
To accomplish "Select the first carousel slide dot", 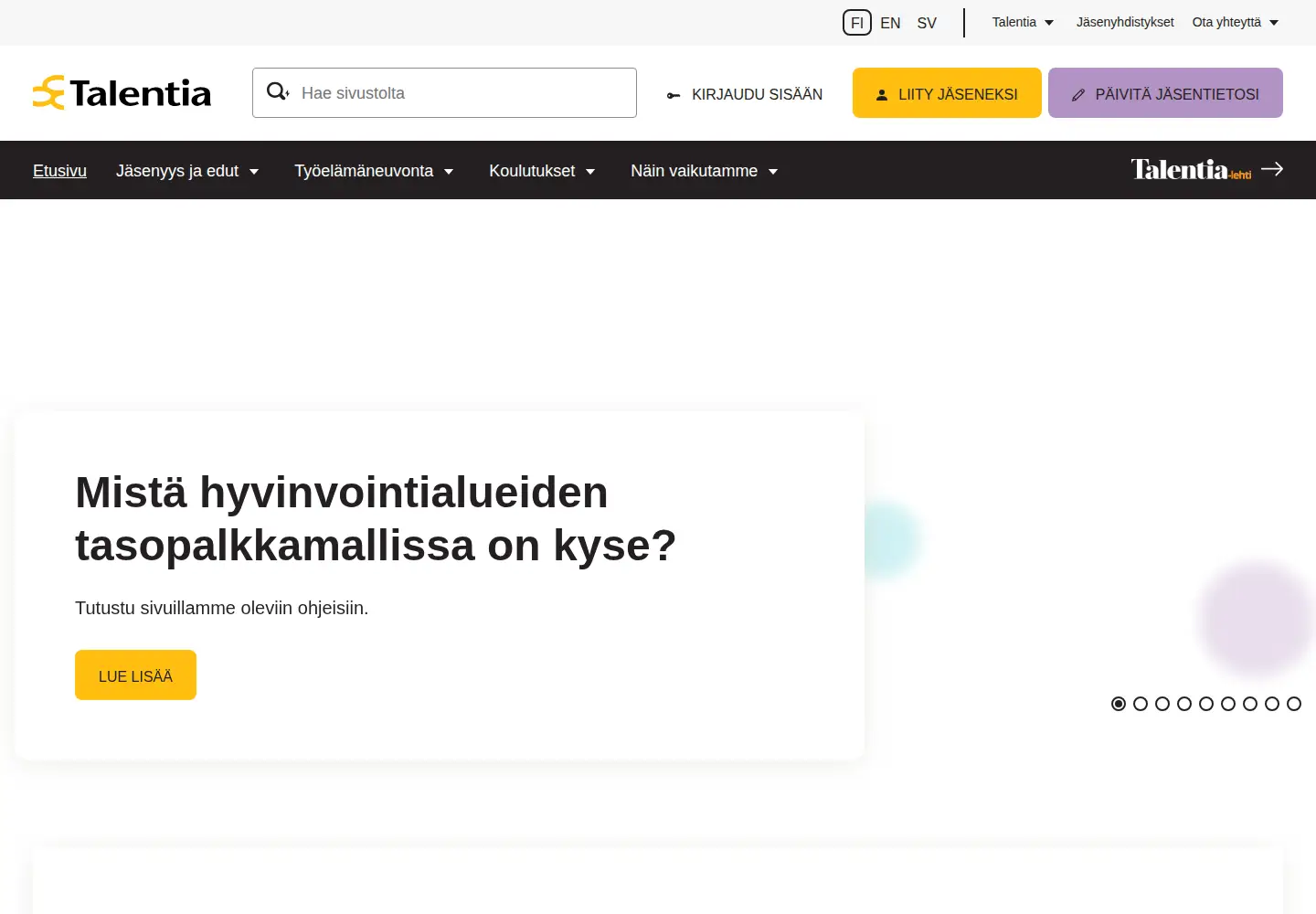I will point(1119,704).
